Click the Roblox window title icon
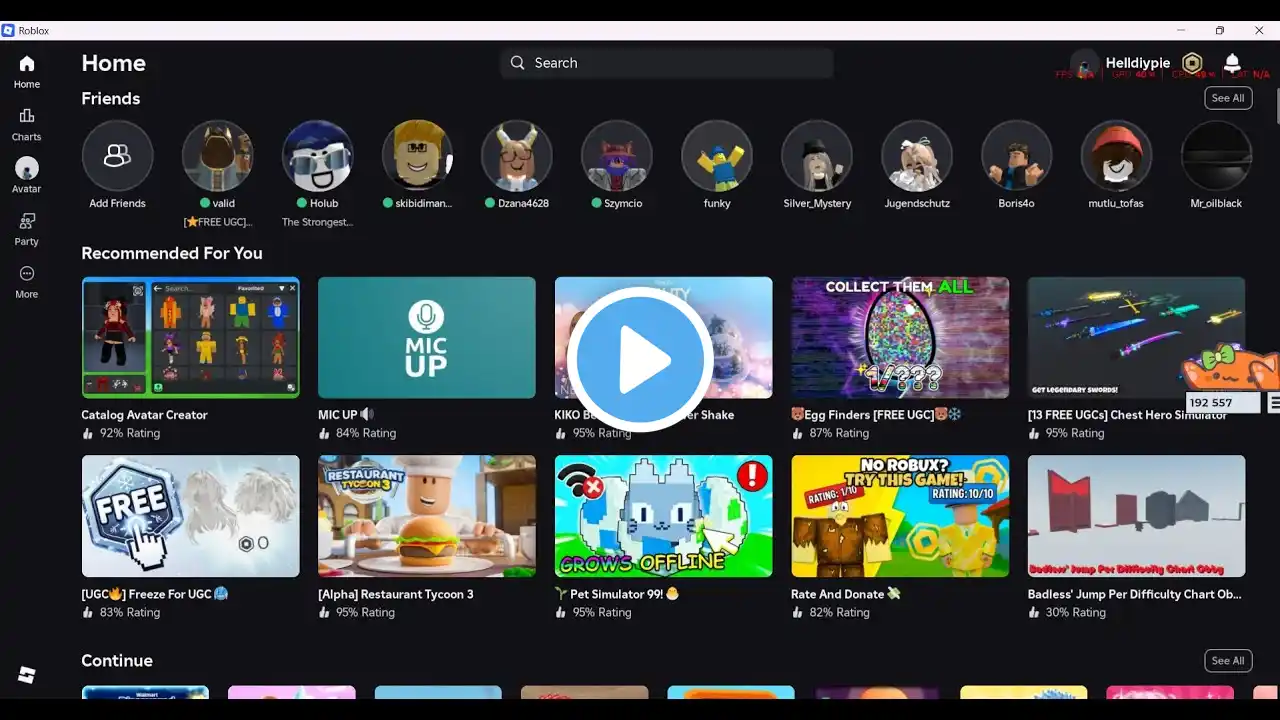This screenshot has width=1280, height=720. coord(8,31)
